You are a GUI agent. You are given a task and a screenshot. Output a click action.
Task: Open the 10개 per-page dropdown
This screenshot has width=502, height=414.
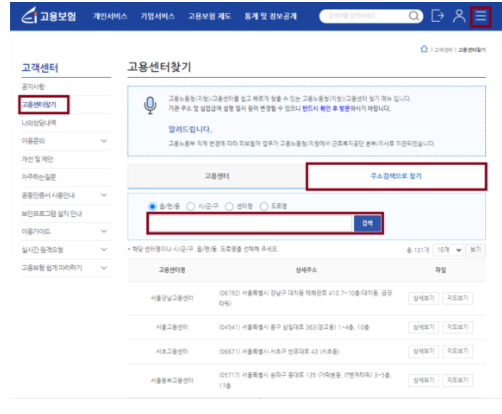click(449, 250)
